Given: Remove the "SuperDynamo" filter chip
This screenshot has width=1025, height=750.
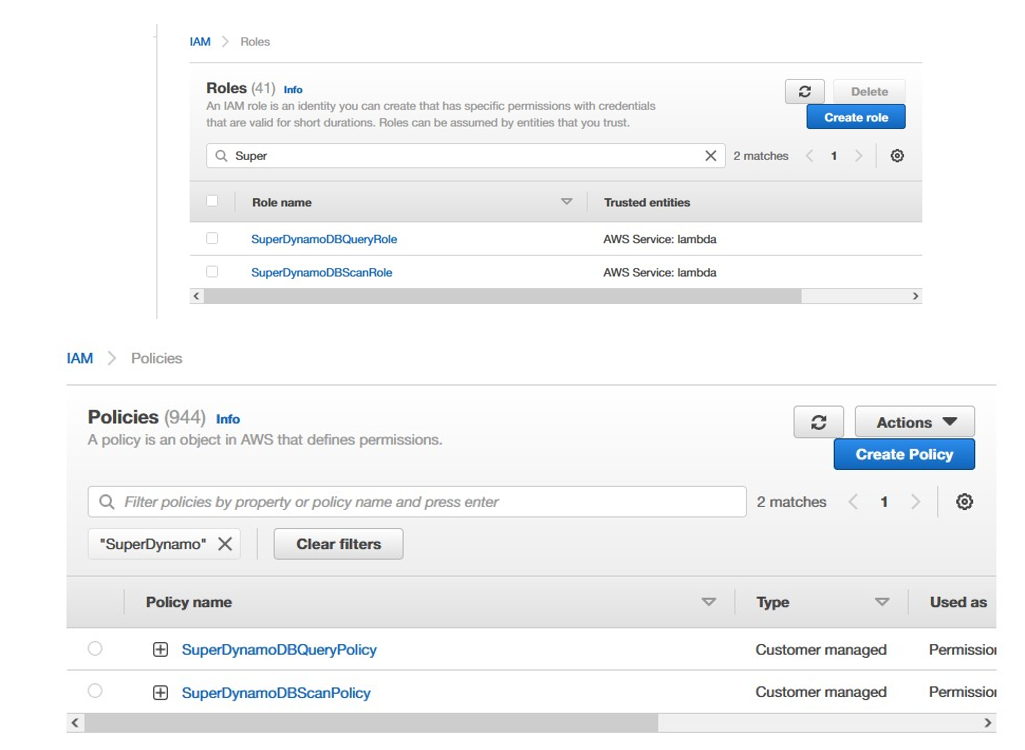Looking at the screenshot, I should (x=225, y=544).
